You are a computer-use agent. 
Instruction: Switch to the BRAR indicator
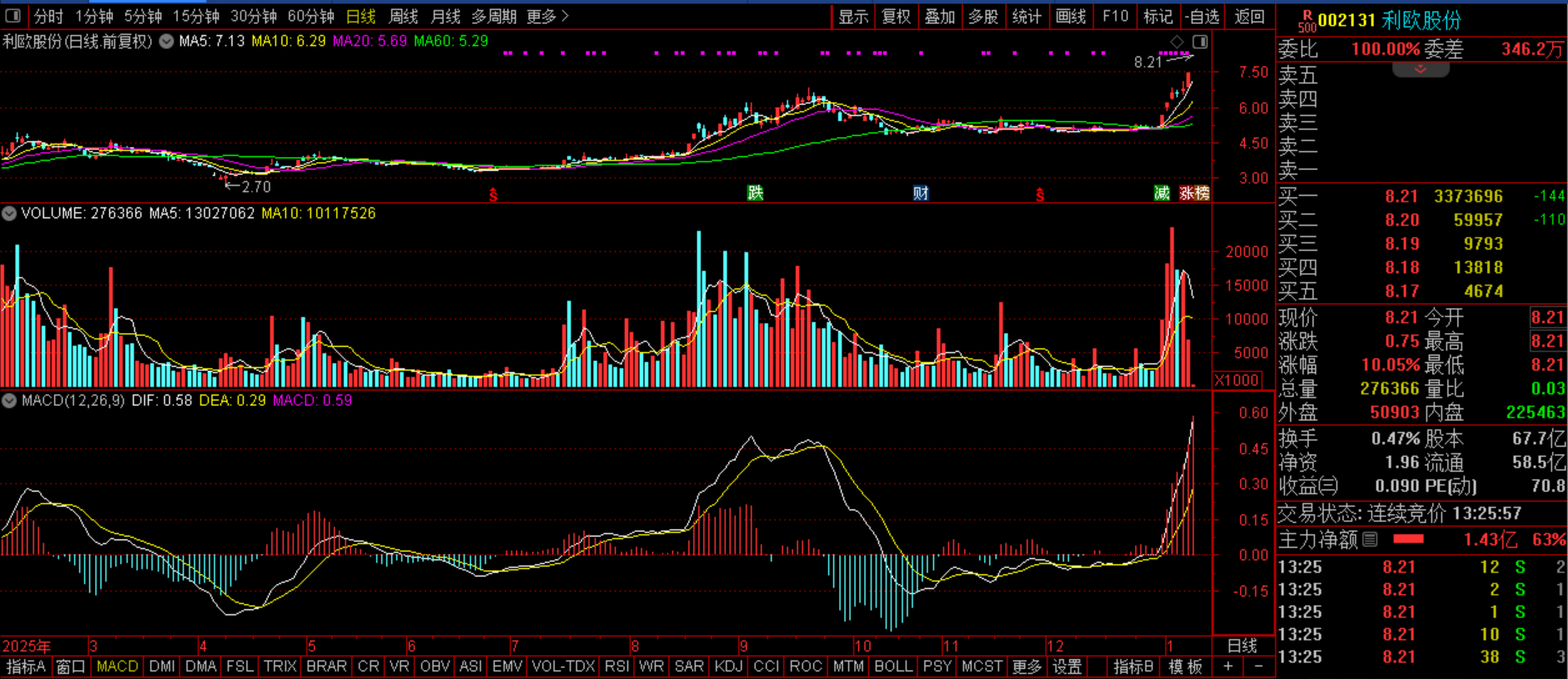coord(326,667)
